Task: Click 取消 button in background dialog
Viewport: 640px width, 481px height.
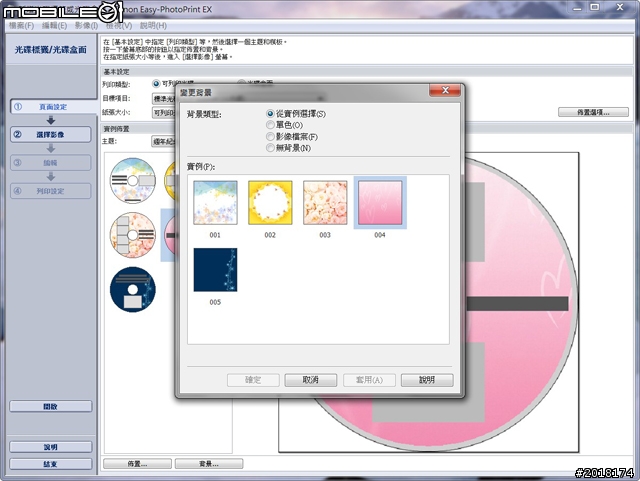Action: click(311, 380)
